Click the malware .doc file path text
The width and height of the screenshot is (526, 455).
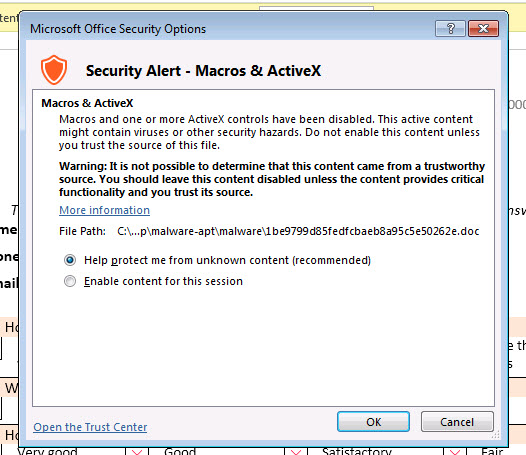click(298, 231)
